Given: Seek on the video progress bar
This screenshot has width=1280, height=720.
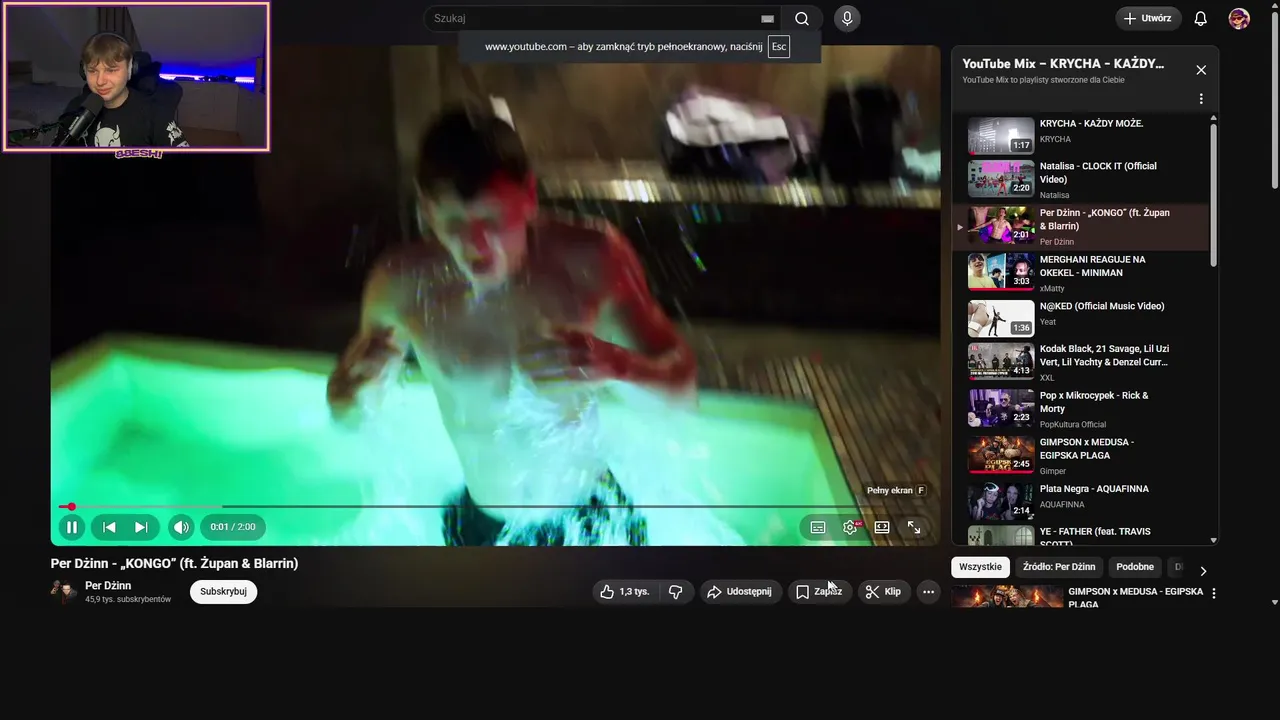Looking at the screenshot, I should [x=496, y=507].
